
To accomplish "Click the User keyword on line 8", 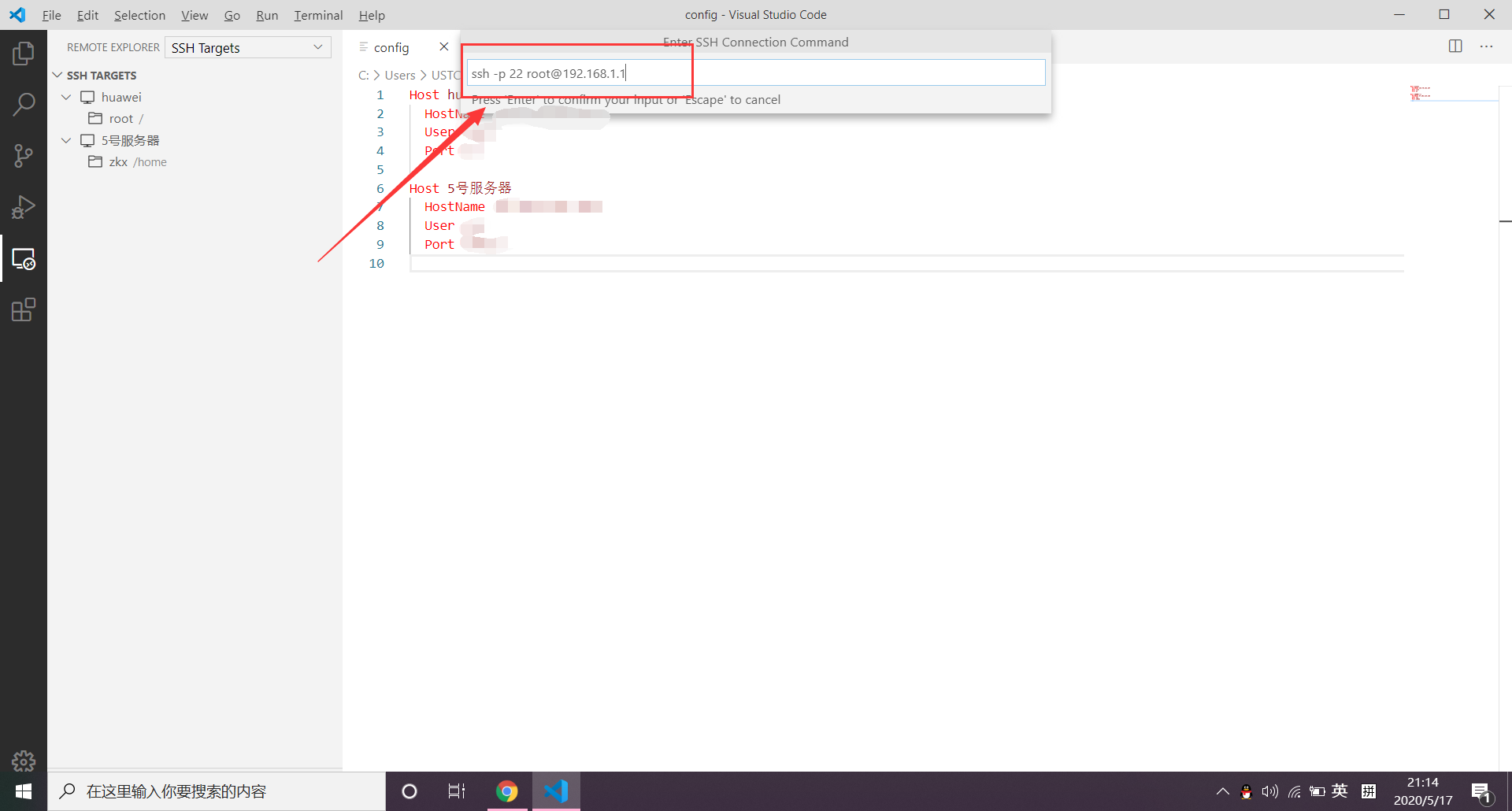I will [x=439, y=225].
